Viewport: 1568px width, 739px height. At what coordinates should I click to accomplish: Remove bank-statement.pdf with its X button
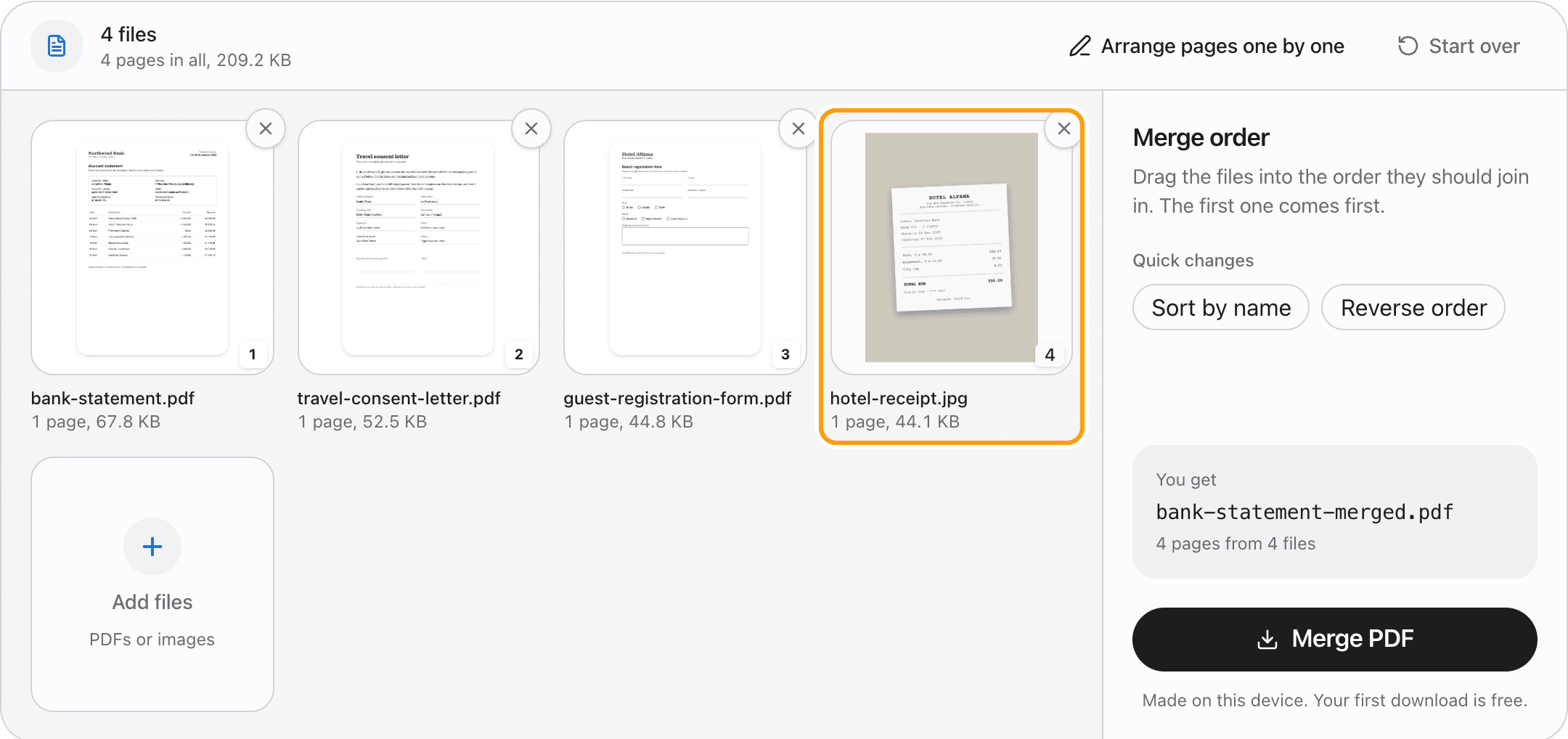click(266, 128)
